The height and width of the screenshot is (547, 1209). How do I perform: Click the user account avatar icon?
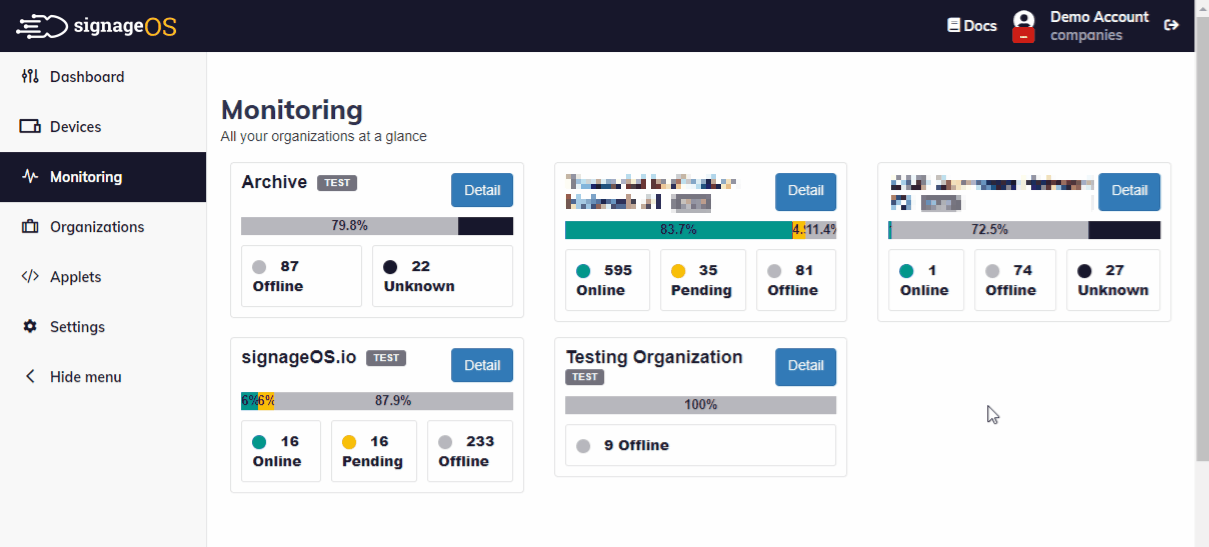click(x=1023, y=21)
